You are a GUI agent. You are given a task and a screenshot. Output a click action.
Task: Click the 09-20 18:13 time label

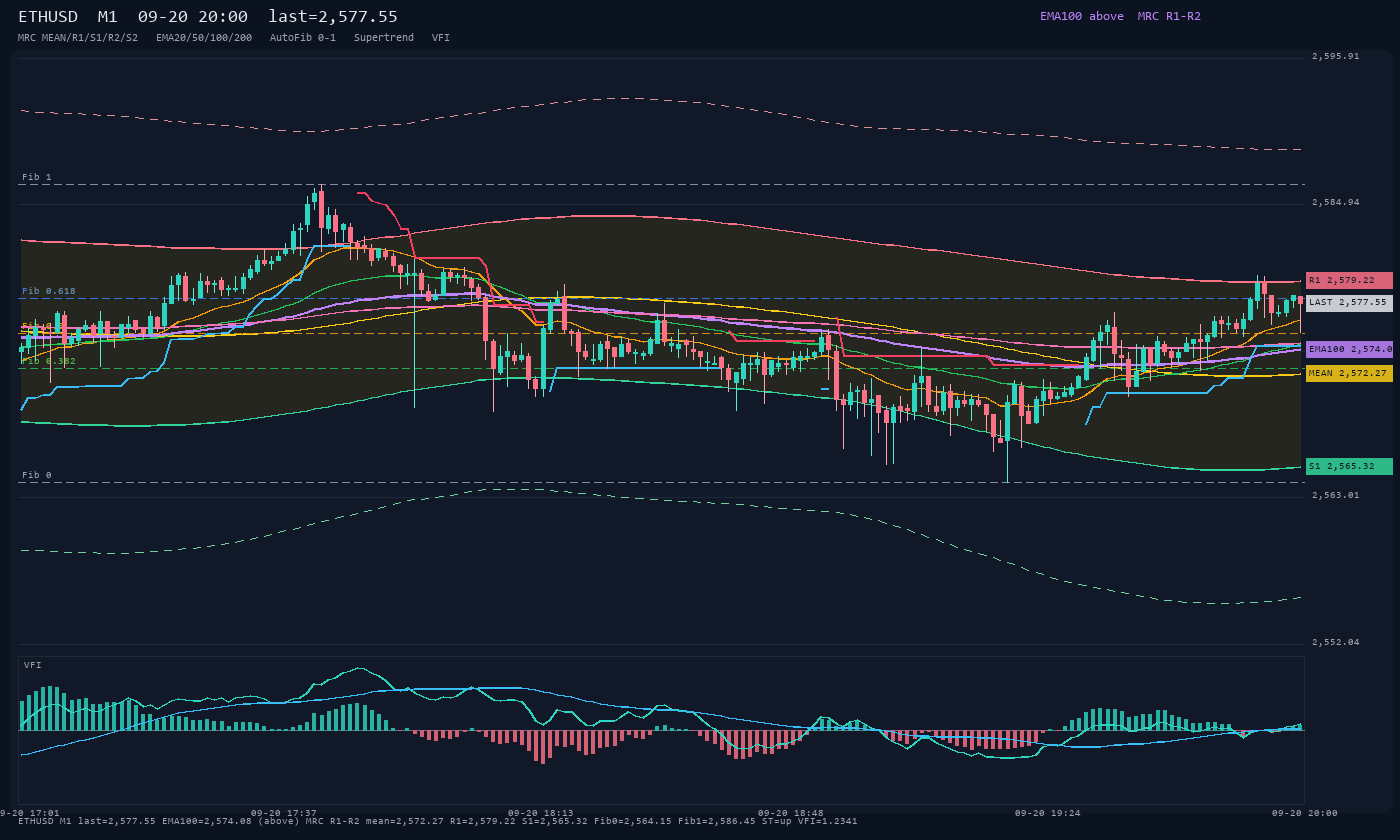click(x=541, y=813)
